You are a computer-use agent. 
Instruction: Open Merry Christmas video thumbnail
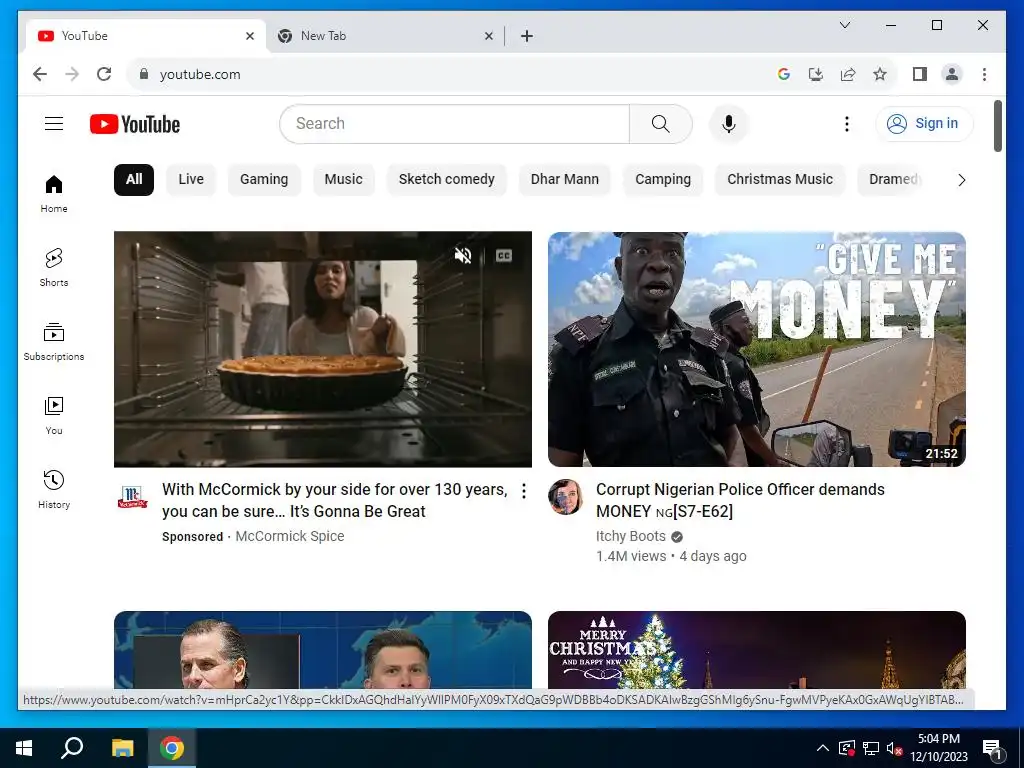[757, 650]
